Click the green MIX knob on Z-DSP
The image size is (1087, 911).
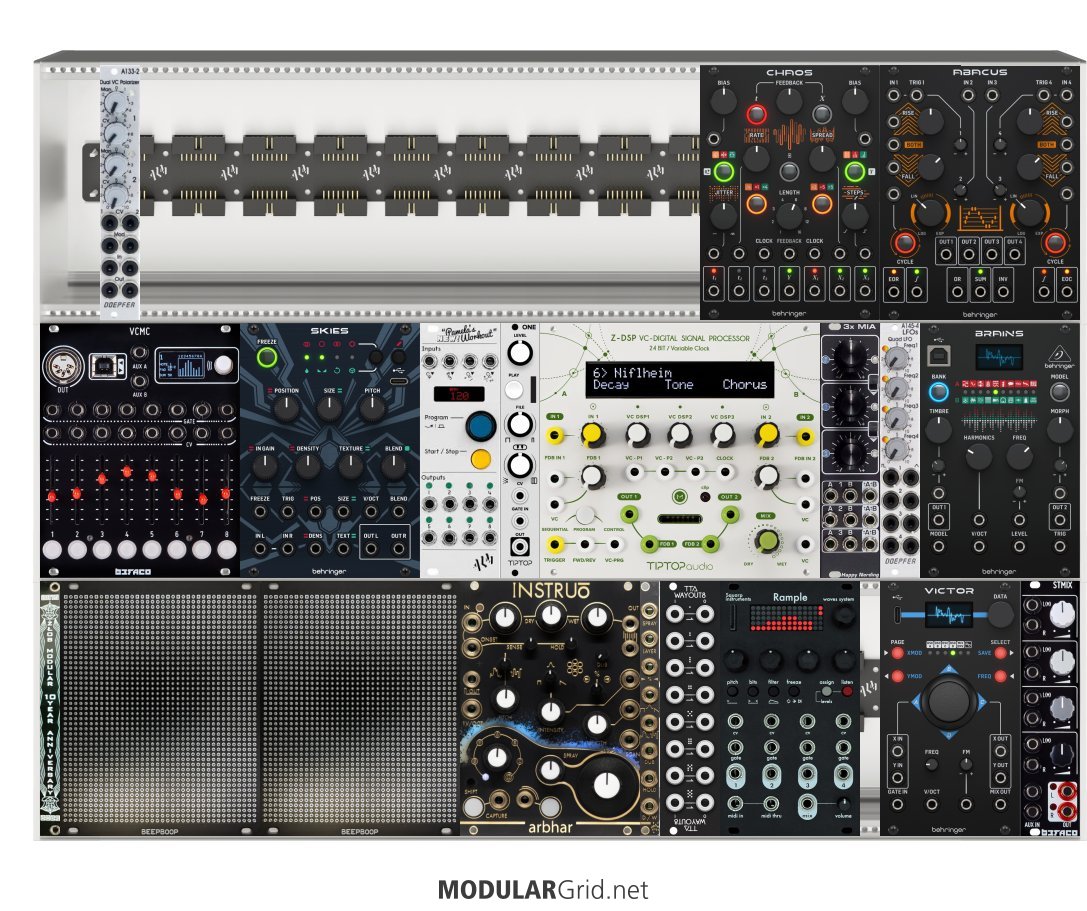click(767, 541)
